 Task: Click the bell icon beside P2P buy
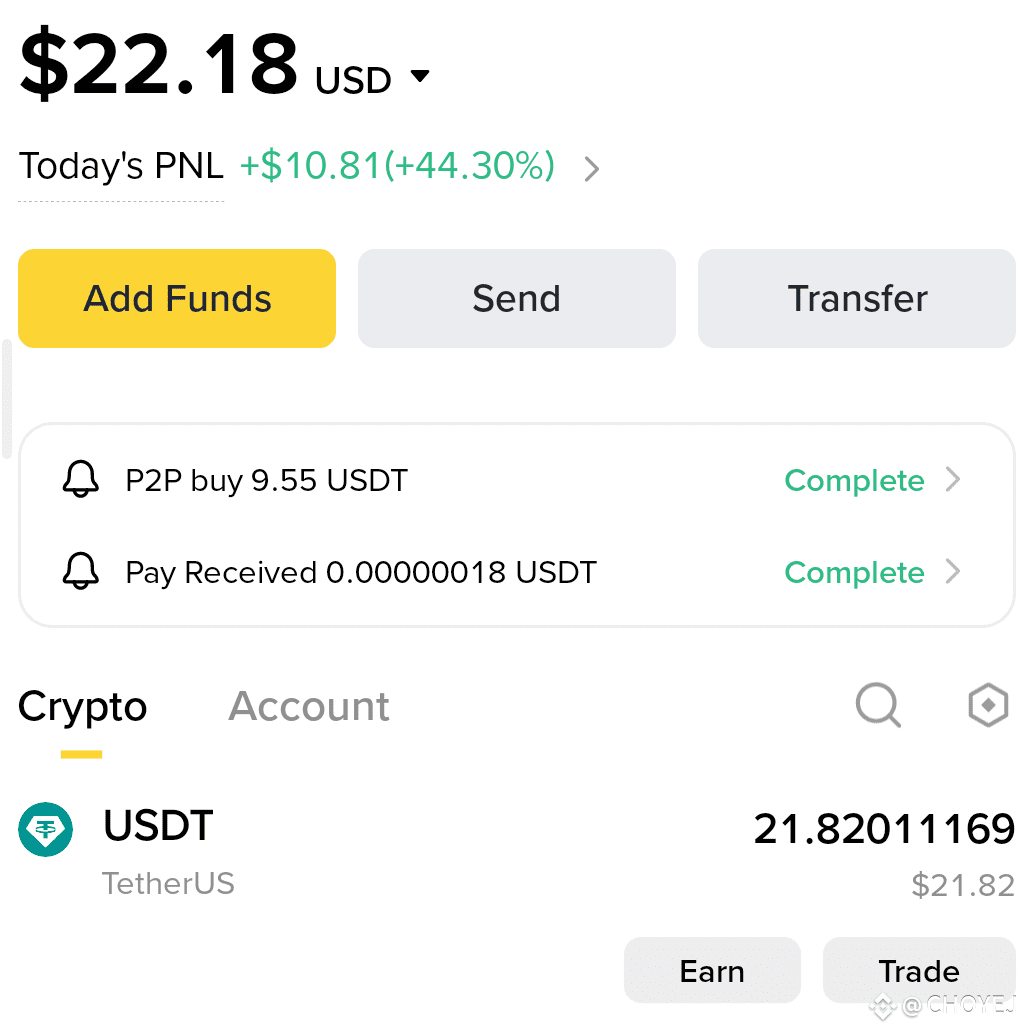point(80,479)
